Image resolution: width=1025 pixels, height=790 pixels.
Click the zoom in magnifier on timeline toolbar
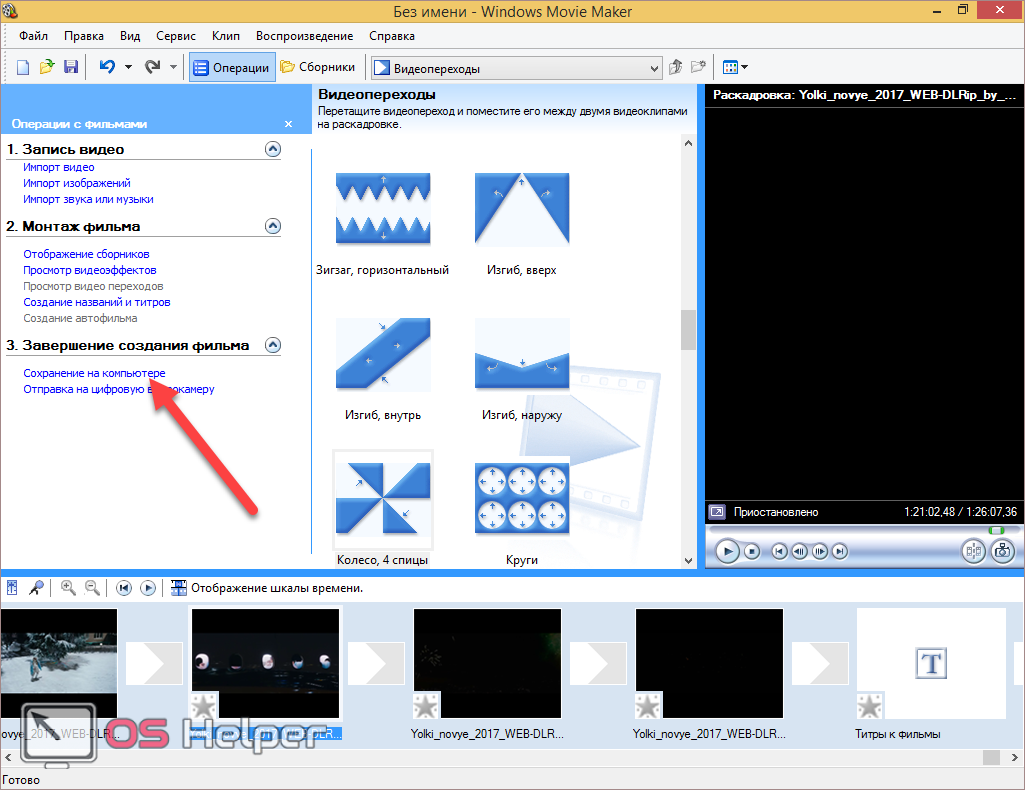coord(68,588)
